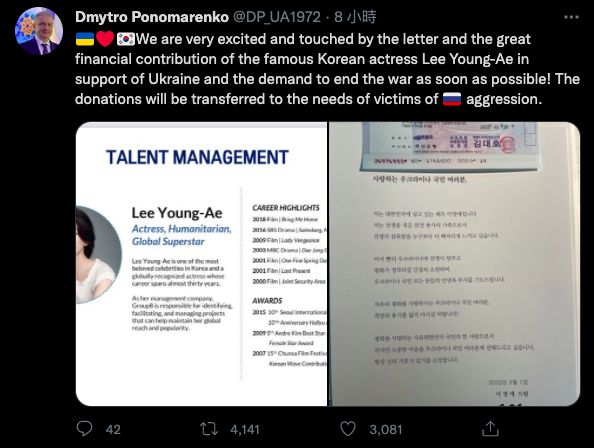Screen dimensions: 594x448
Task: Click the reply speech bubble icon
Action: coord(84,429)
